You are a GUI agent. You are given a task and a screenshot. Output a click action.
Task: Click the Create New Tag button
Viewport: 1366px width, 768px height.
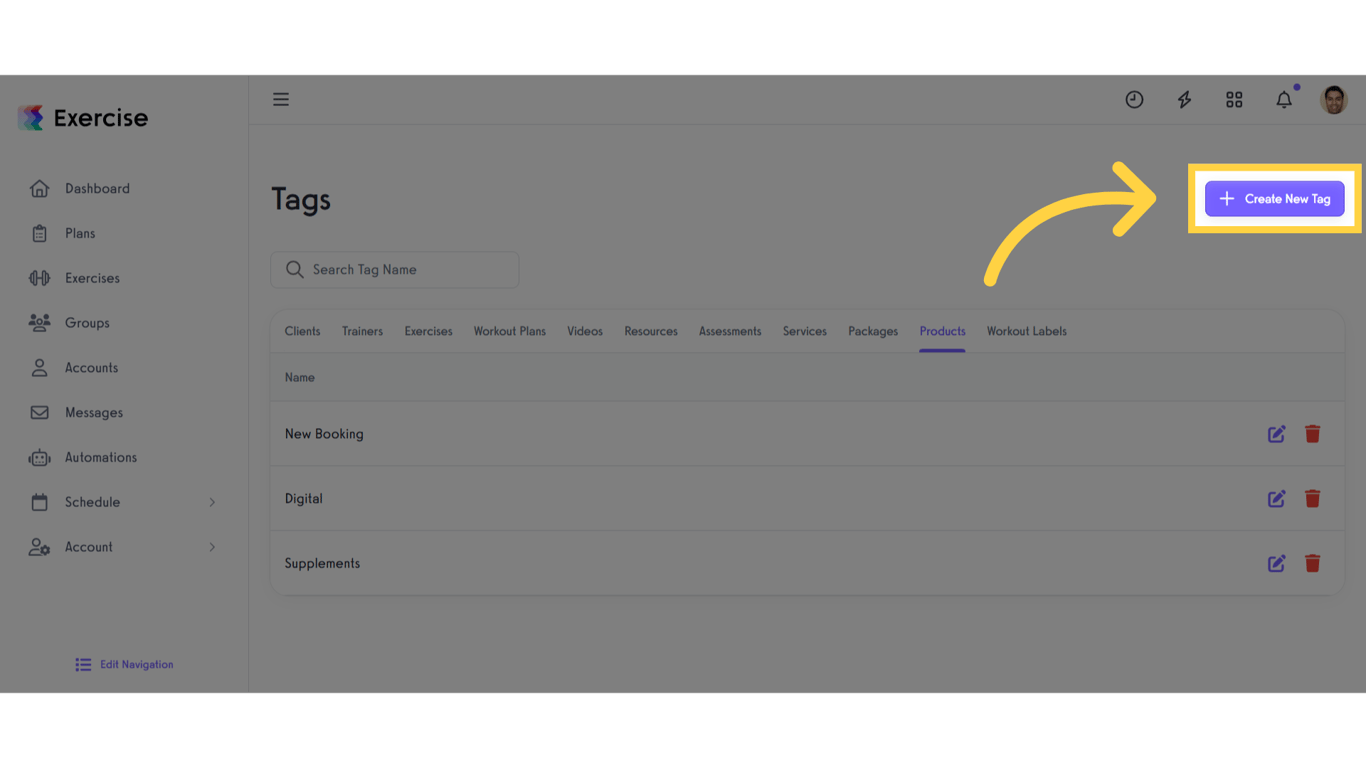coord(1274,199)
